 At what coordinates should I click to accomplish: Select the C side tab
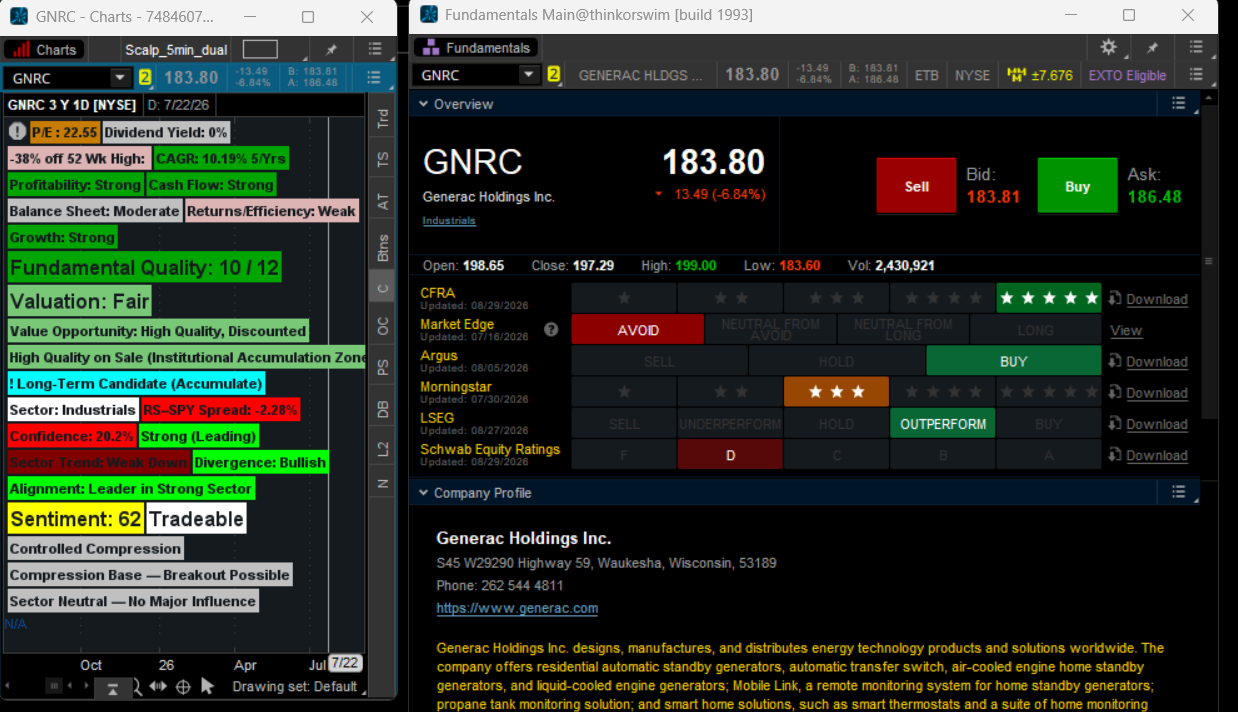[382, 288]
